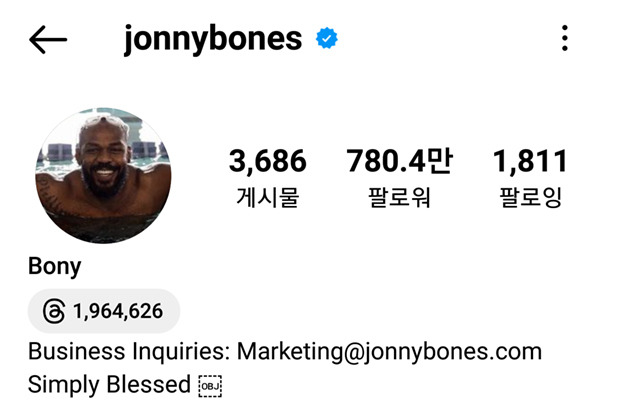Screen dimensions: 620x405
Task: Open the 팔로워 followers list label
Action: (399, 197)
